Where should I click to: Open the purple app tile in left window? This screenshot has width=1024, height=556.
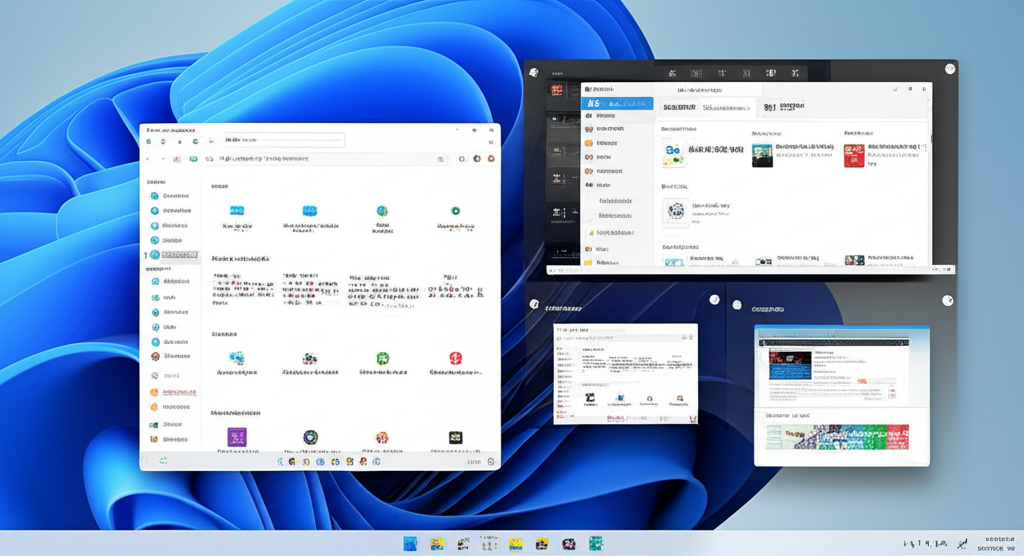click(237, 437)
